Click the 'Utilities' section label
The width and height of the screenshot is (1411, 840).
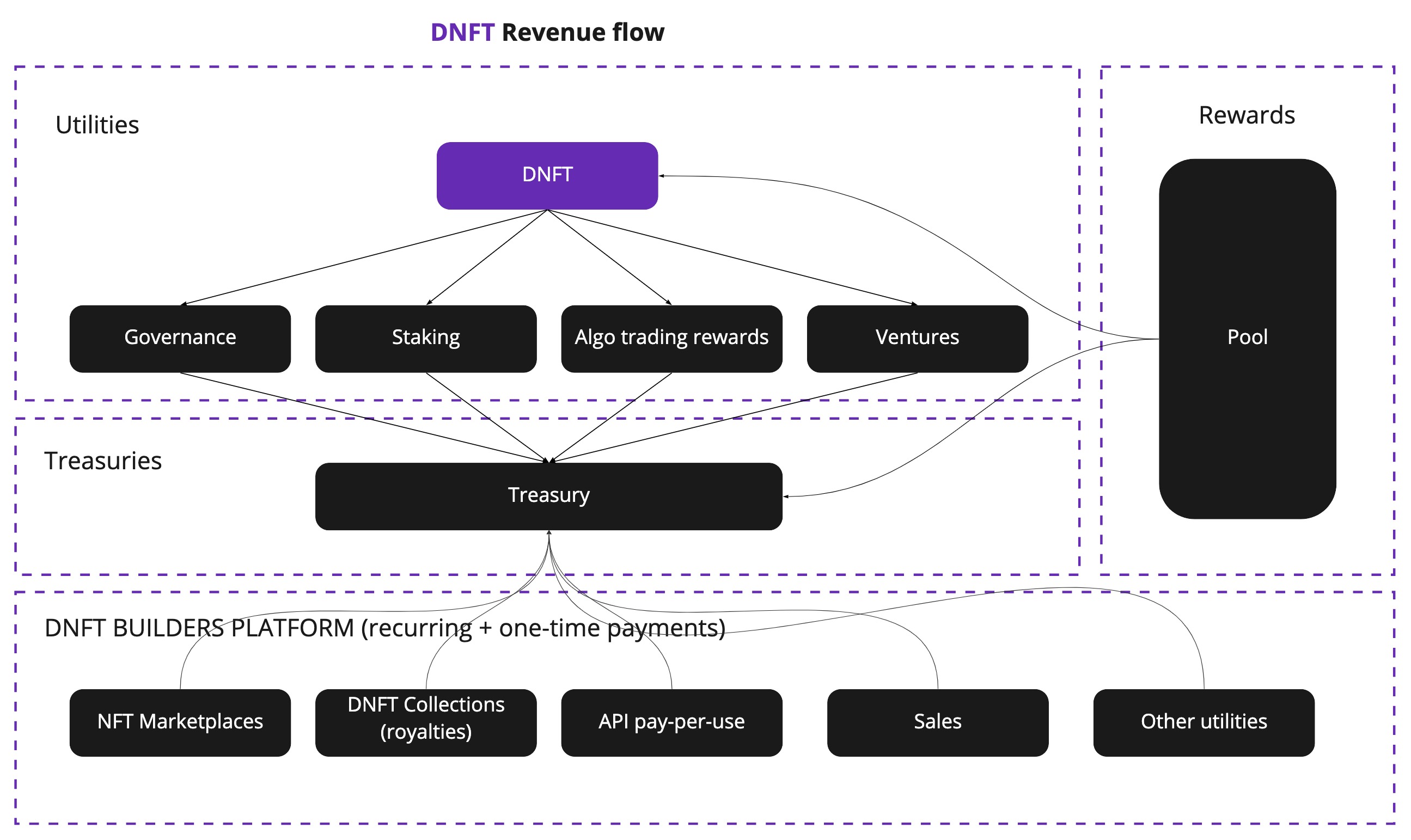click(x=97, y=125)
